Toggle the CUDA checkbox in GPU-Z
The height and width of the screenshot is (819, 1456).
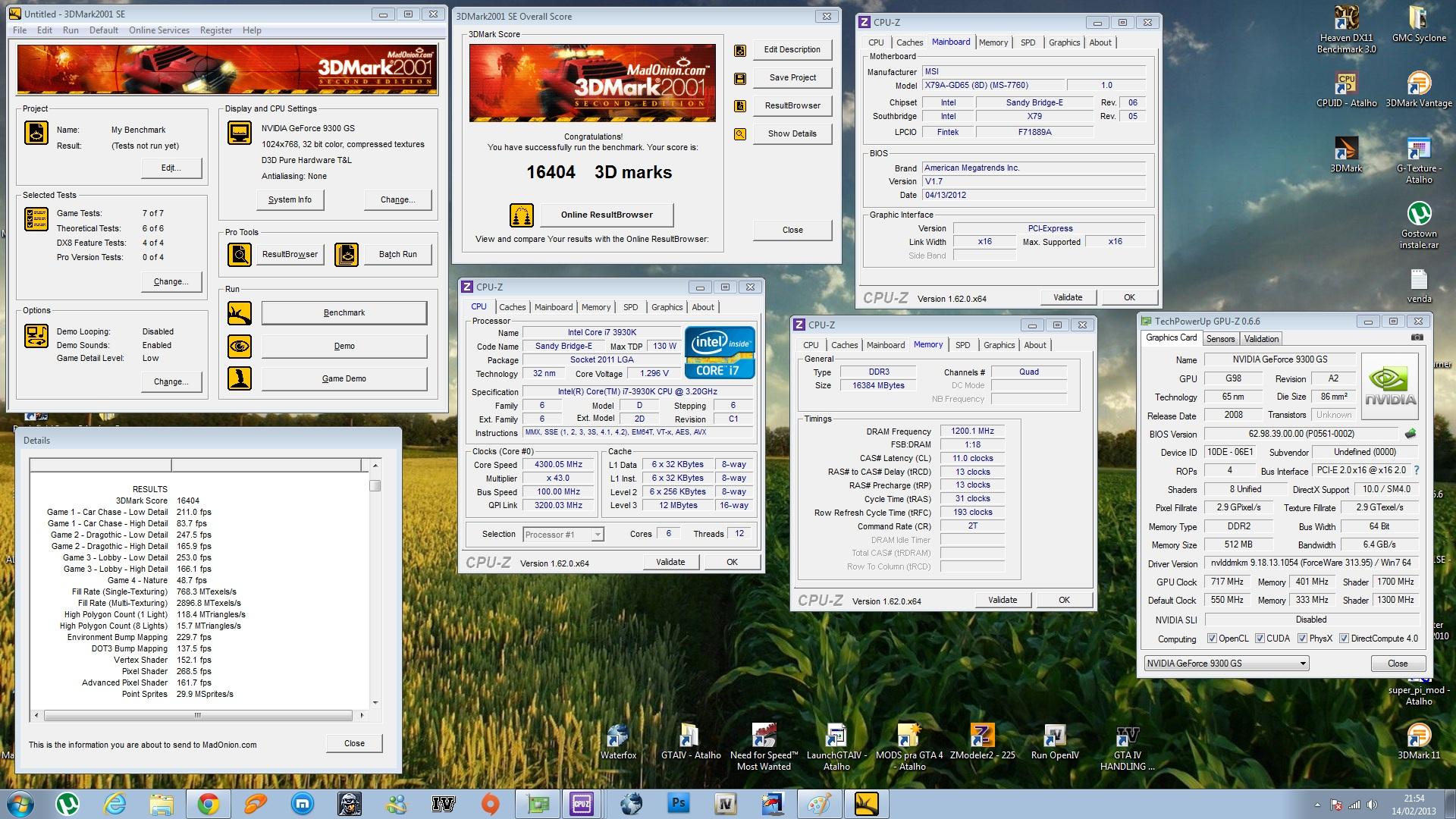coord(1260,639)
